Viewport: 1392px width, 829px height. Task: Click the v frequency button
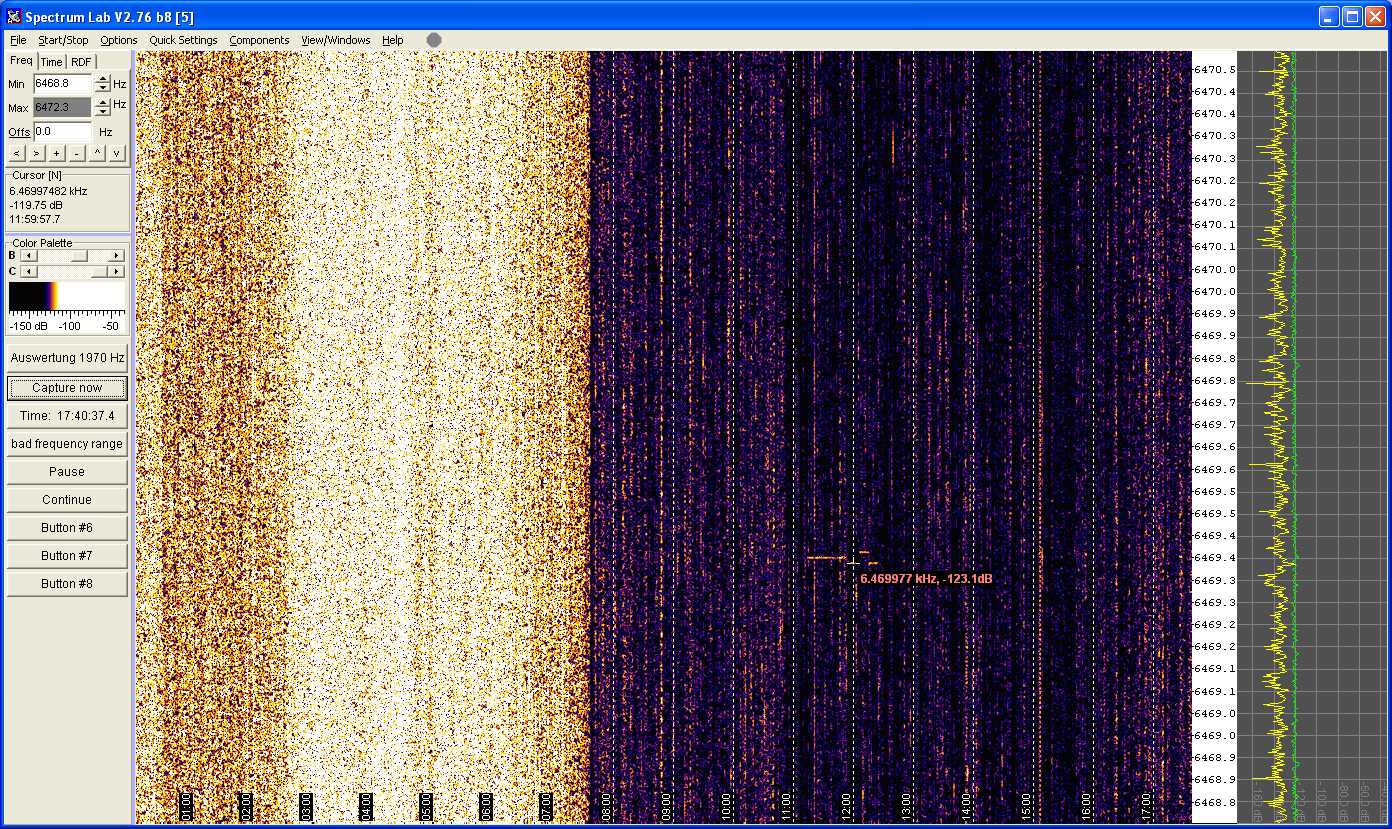117,153
